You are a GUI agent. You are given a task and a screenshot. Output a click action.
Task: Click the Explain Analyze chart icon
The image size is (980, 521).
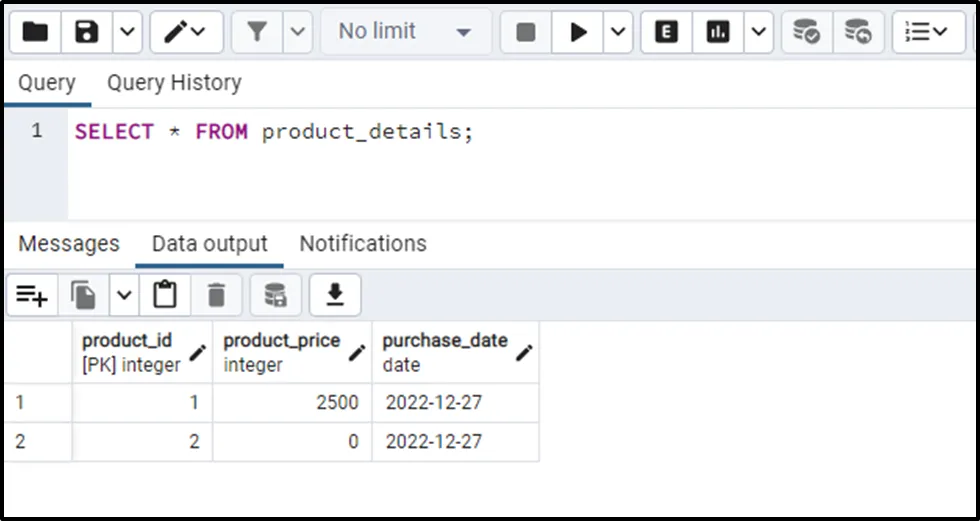[x=717, y=32]
